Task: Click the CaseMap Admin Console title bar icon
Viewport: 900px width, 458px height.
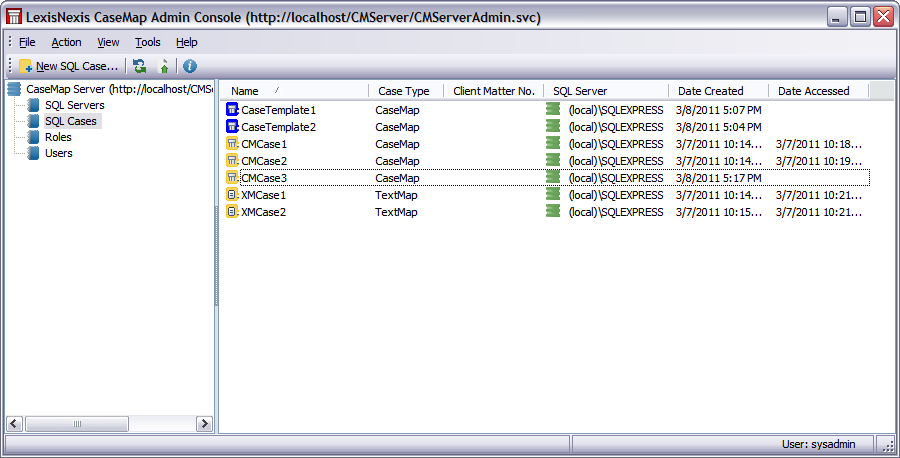Action: pos(14,17)
